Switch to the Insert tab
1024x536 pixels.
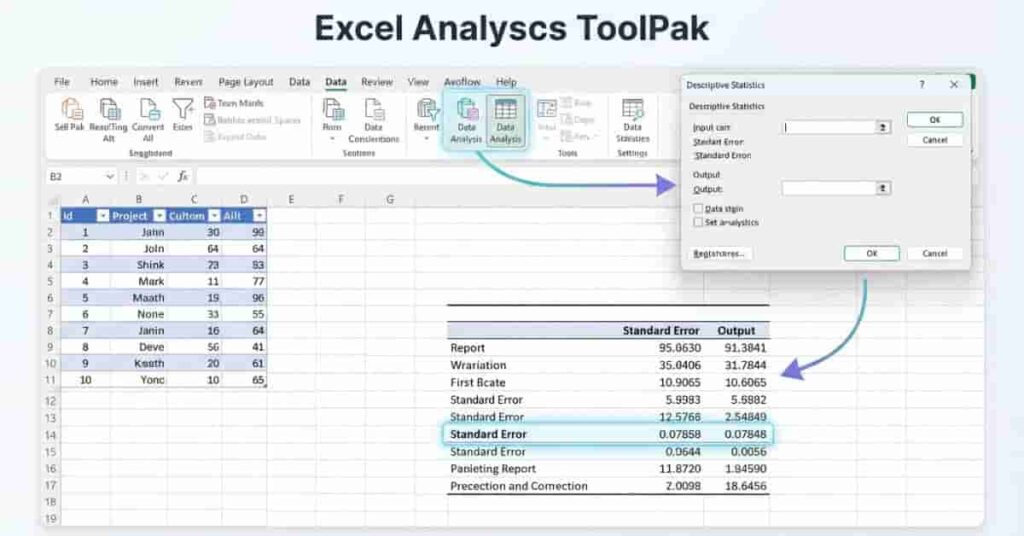[146, 82]
